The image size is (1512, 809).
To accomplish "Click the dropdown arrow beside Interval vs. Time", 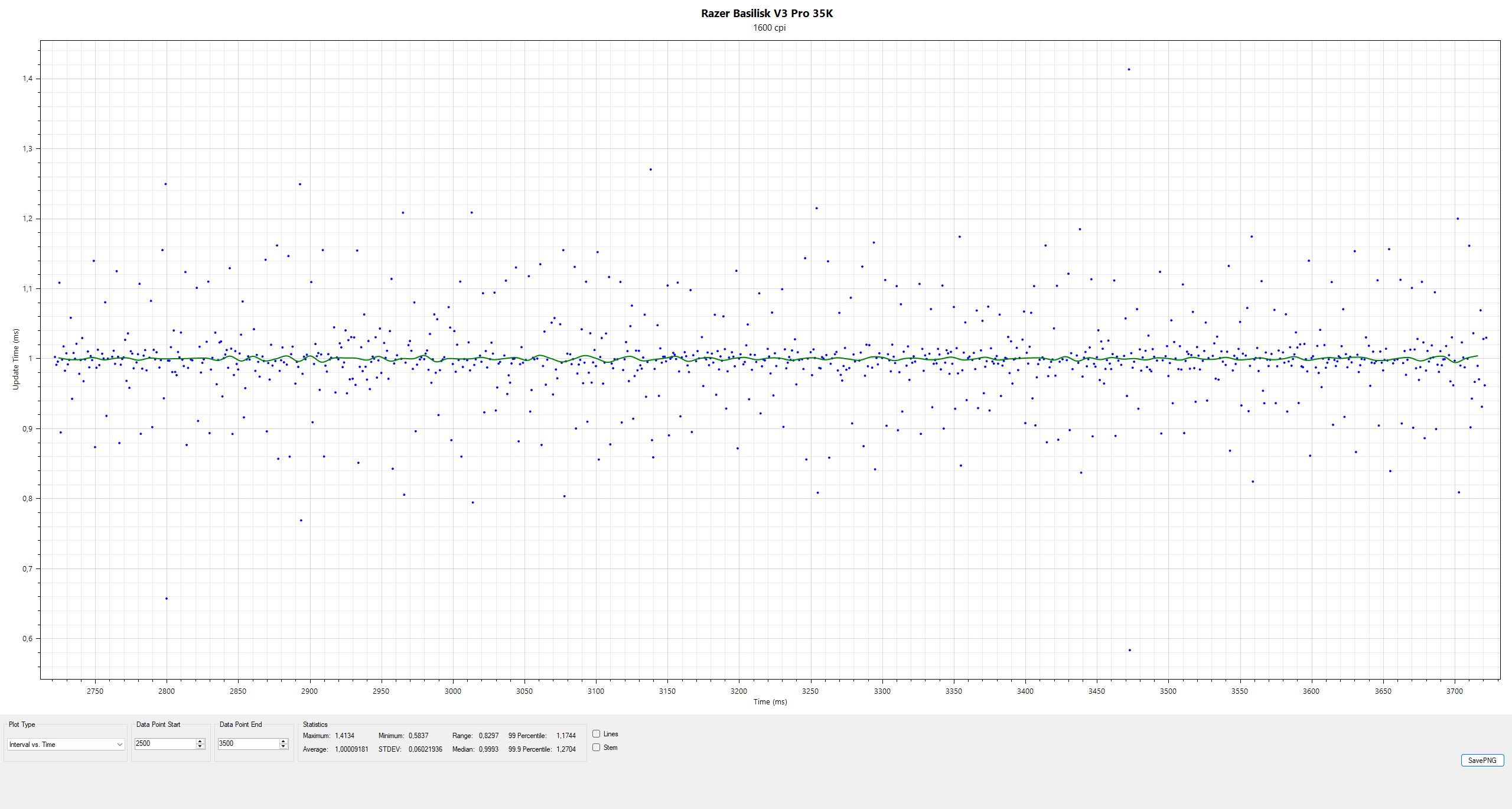I will pyautogui.click(x=119, y=745).
